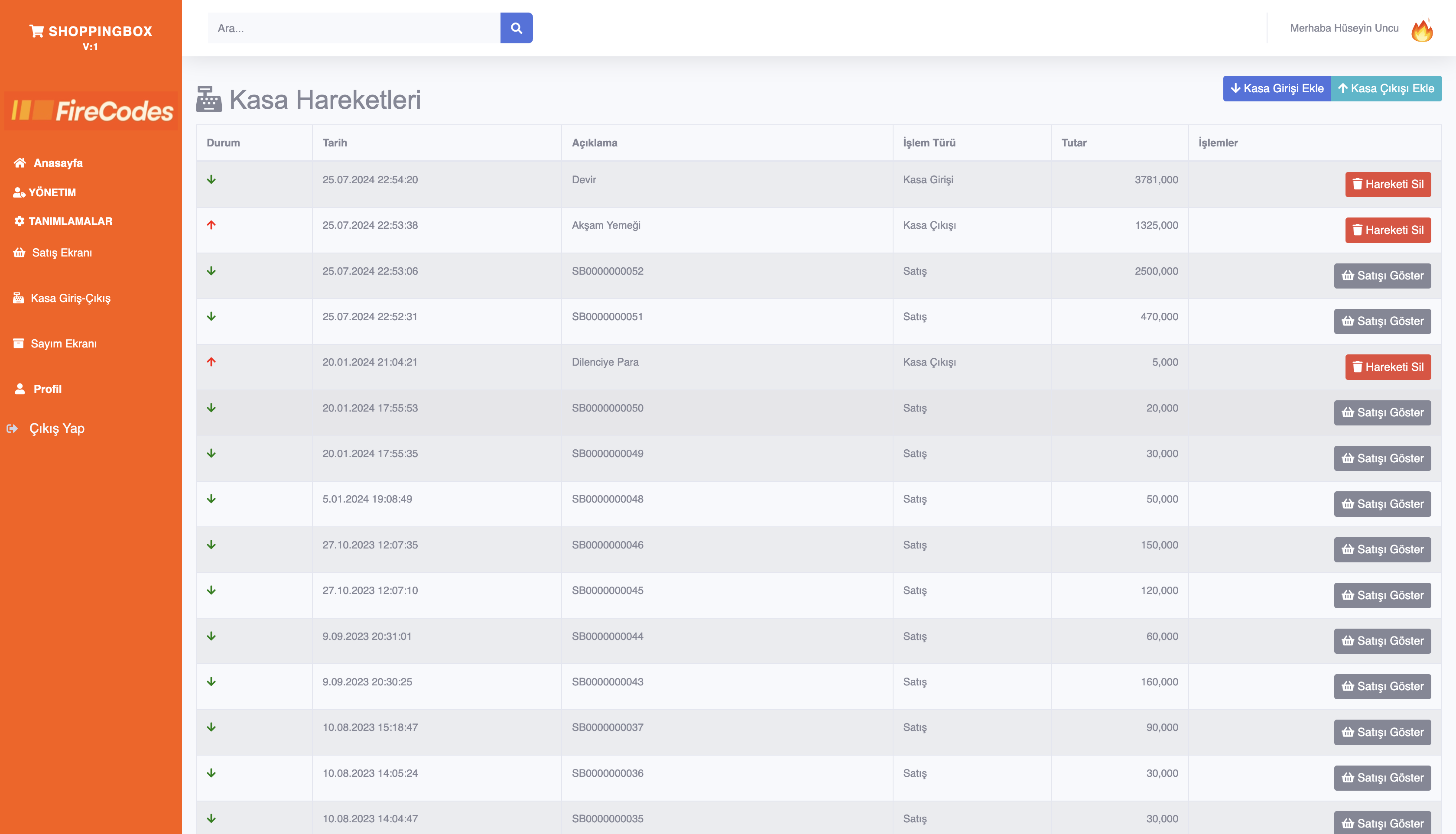Screen dimensions: 1456x834
Task: Click the Anasayfa home icon
Action: tap(19, 162)
